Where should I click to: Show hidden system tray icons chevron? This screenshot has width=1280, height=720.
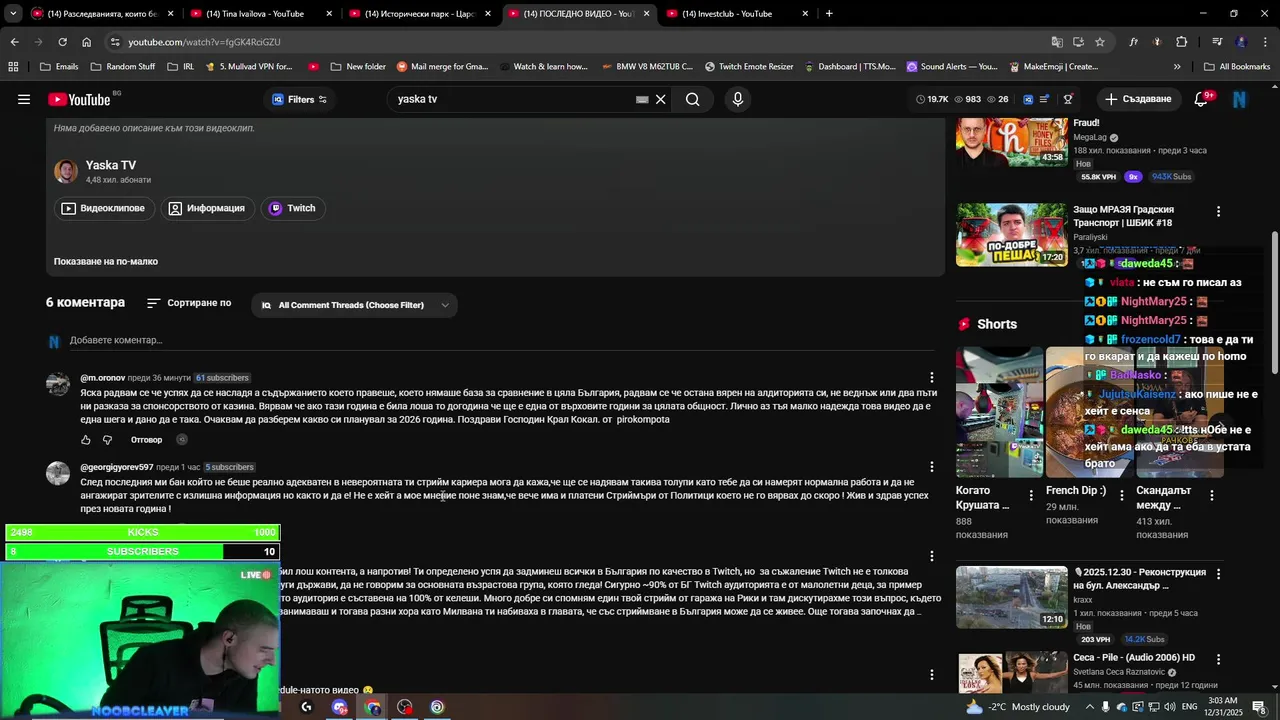(x=1090, y=707)
